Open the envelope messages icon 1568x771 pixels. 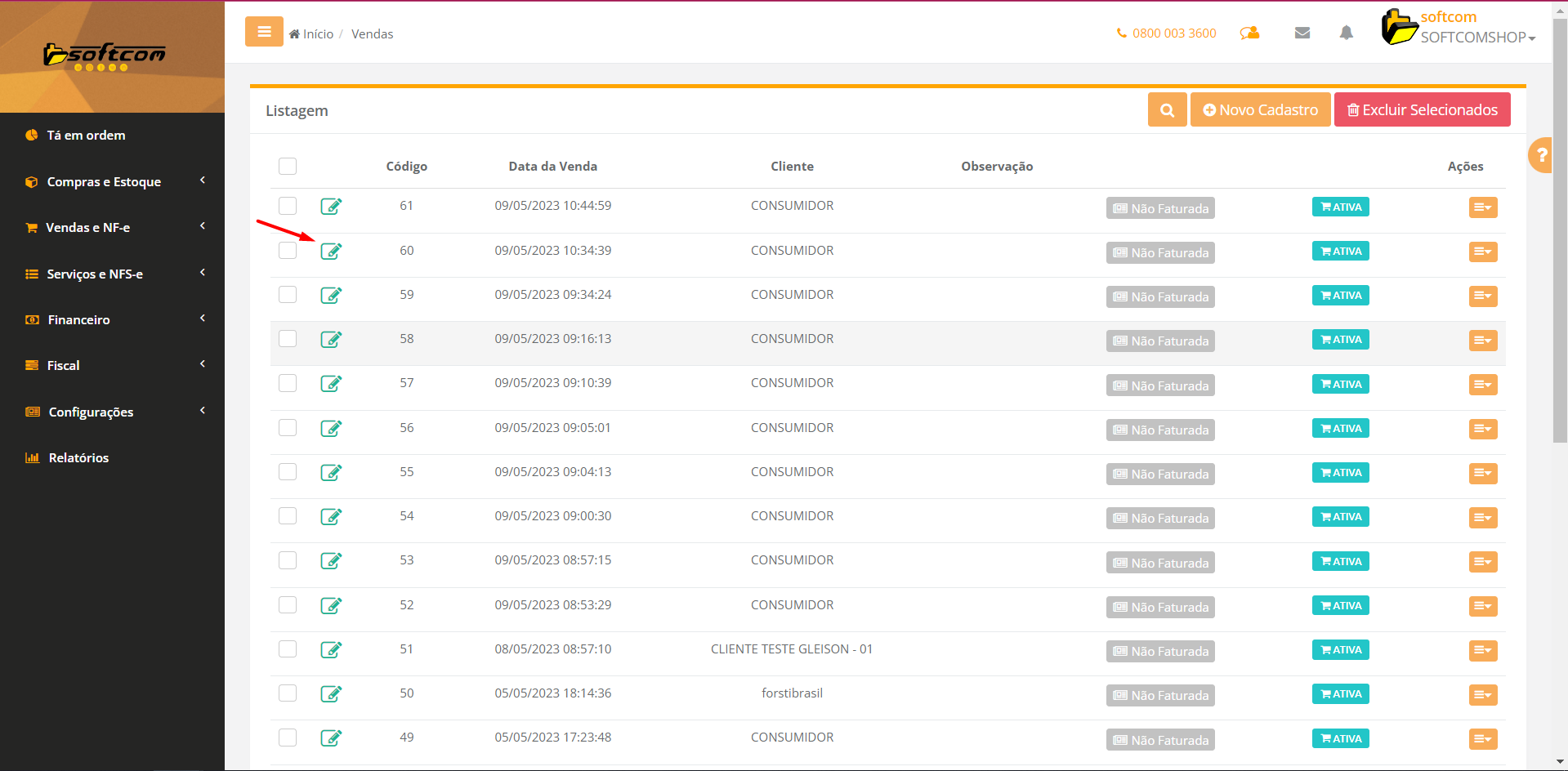(x=1302, y=33)
